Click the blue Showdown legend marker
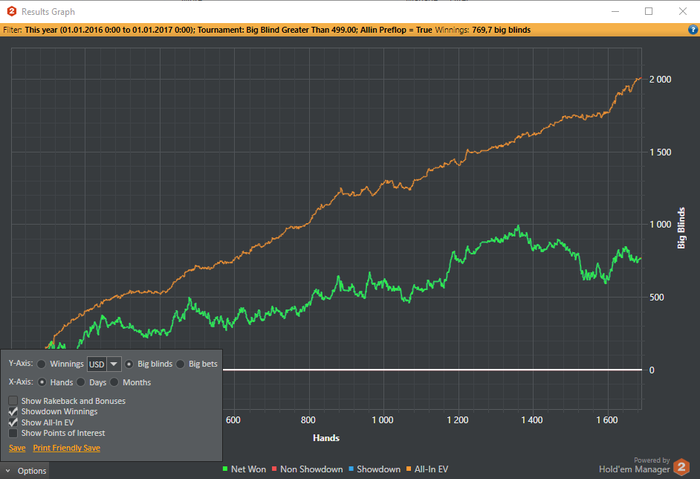This screenshot has height=479, width=700. (351, 469)
